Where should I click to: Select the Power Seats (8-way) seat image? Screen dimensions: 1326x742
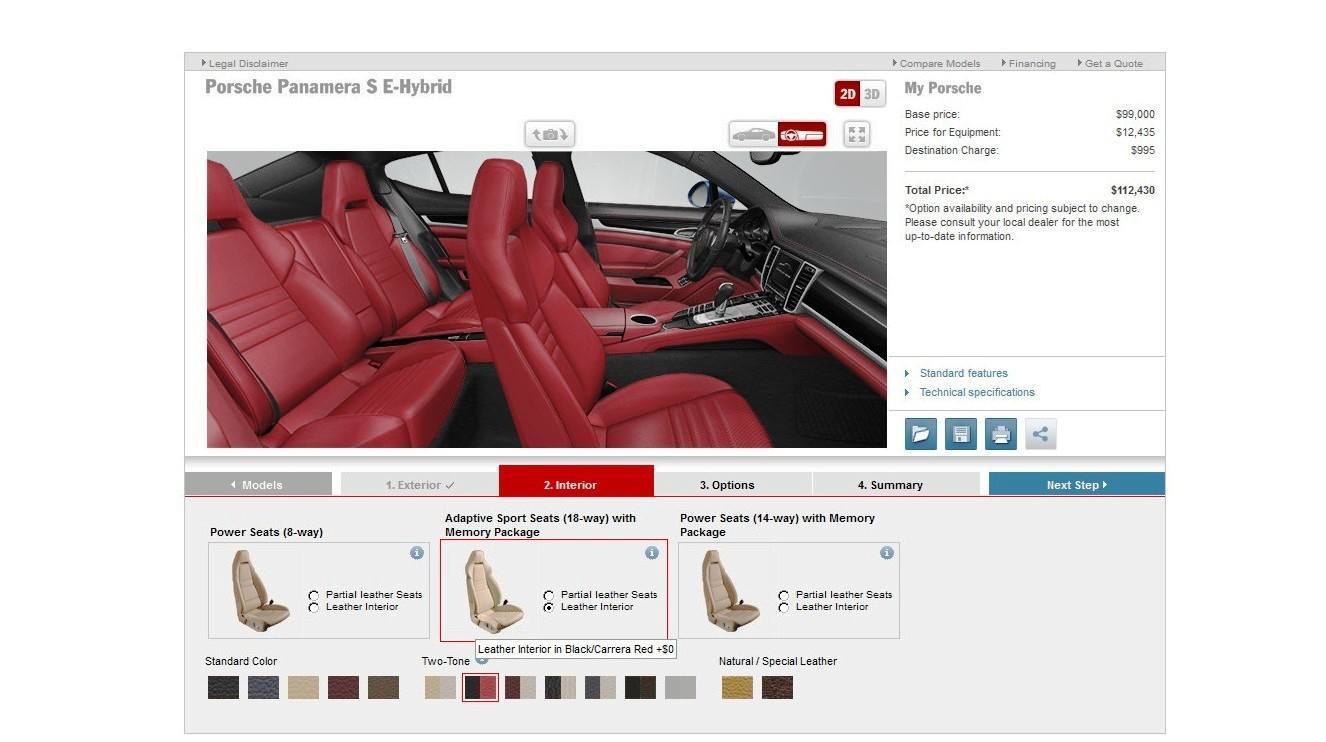pos(260,590)
